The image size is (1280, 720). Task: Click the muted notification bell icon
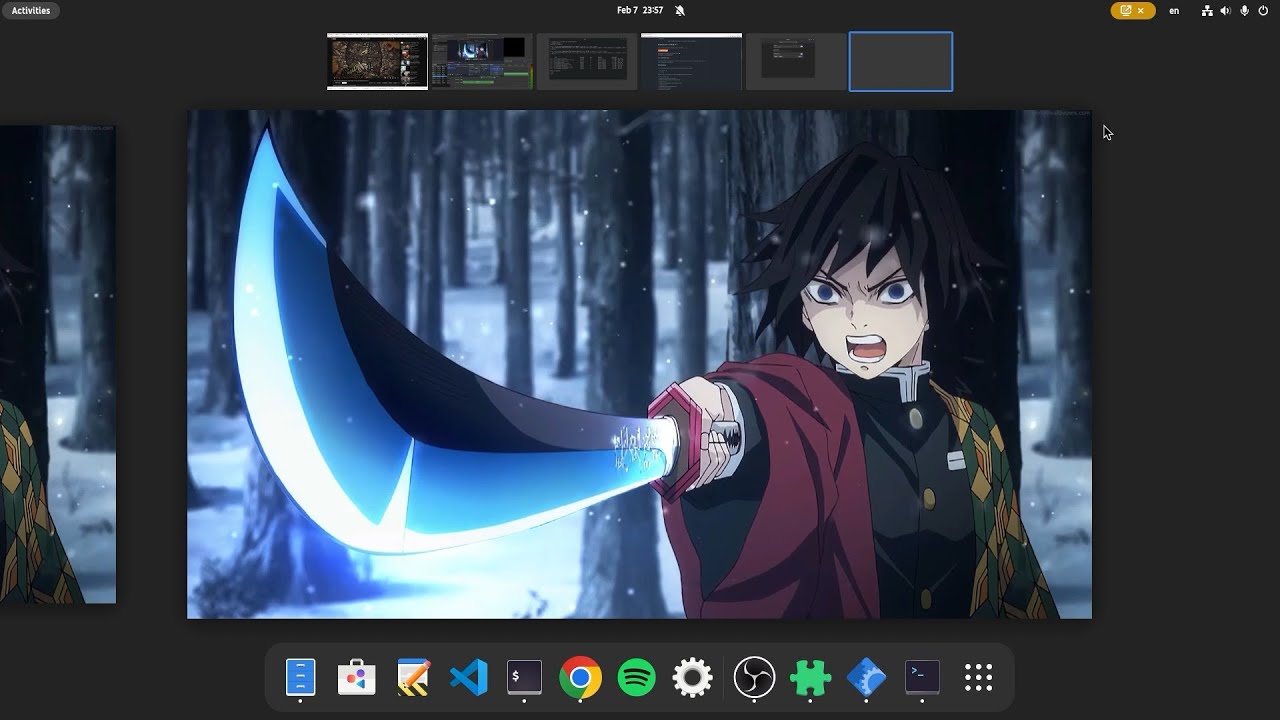680,10
